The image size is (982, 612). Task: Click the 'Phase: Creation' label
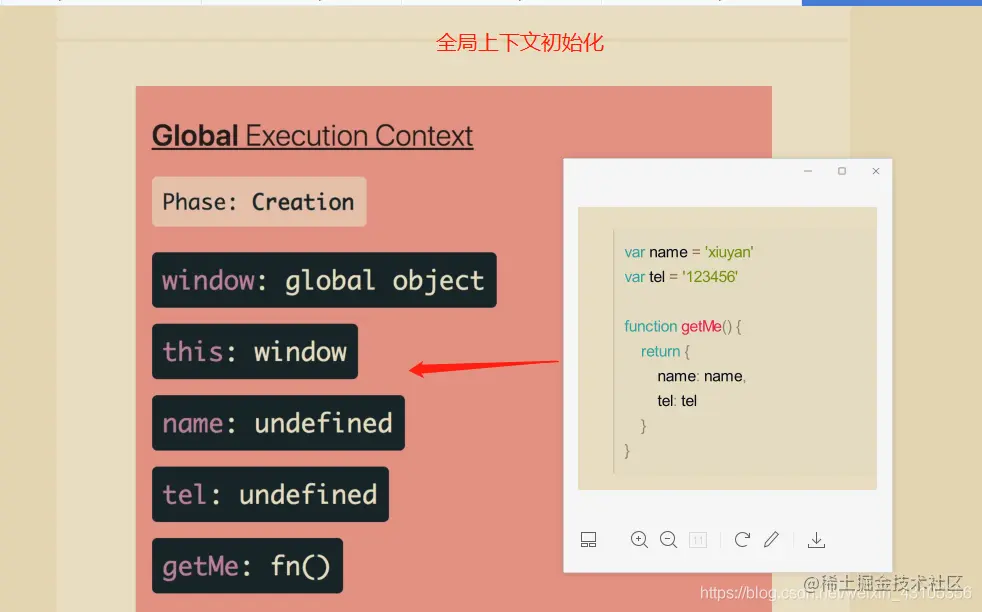(x=259, y=202)
